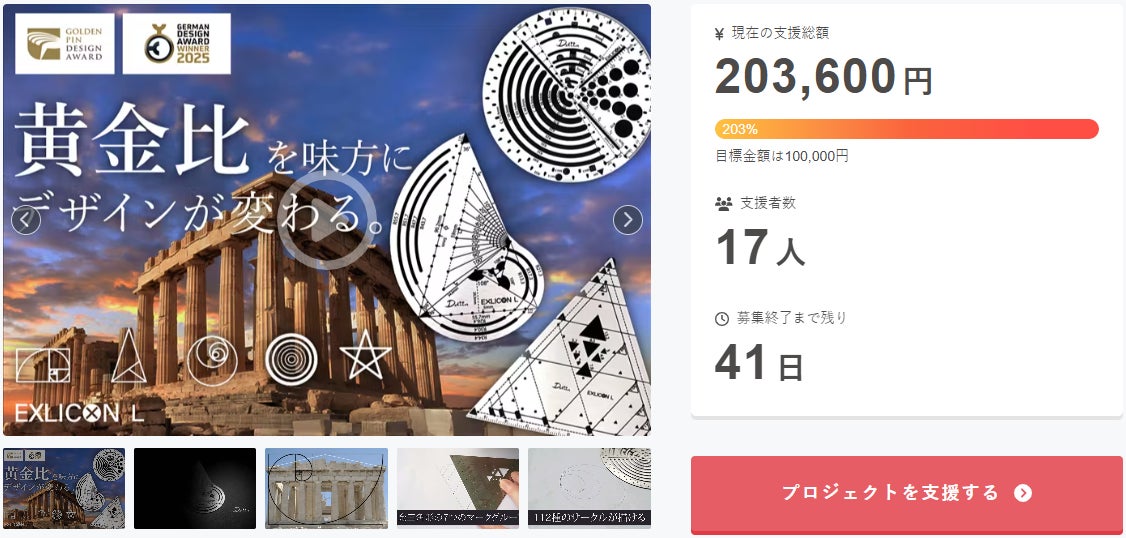Click the Golden Pin Design Award badge
1126x538 pixels.
click(x=65, y=44)
